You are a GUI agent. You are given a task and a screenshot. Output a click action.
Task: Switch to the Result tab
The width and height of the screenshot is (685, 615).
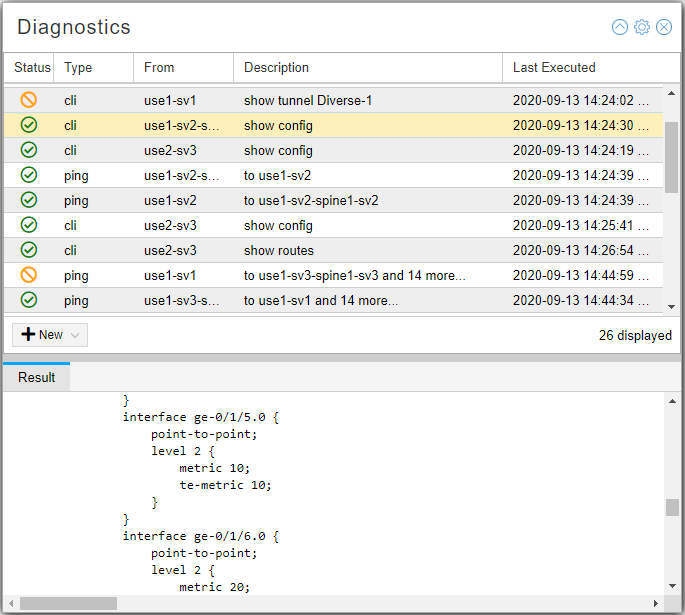[x=37, y=378]
